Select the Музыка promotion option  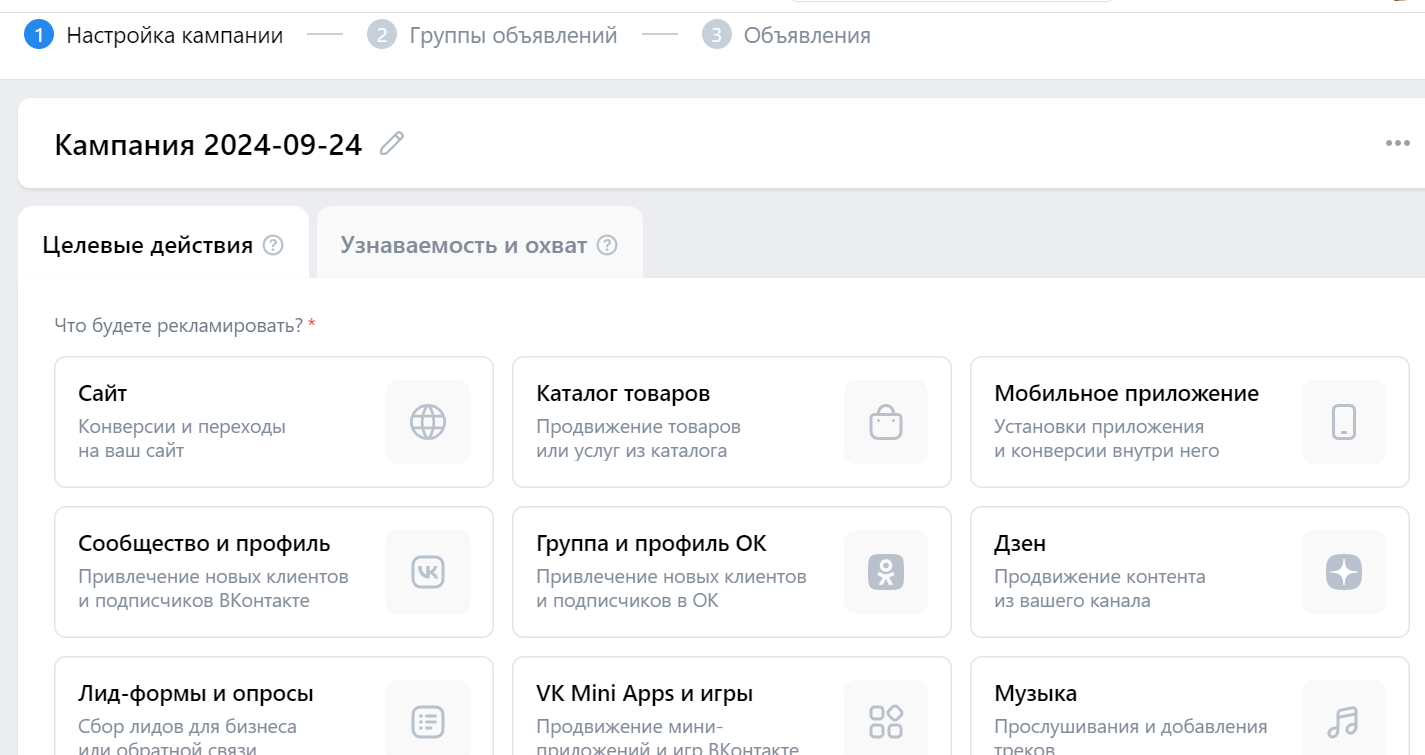coord(1190,706)
